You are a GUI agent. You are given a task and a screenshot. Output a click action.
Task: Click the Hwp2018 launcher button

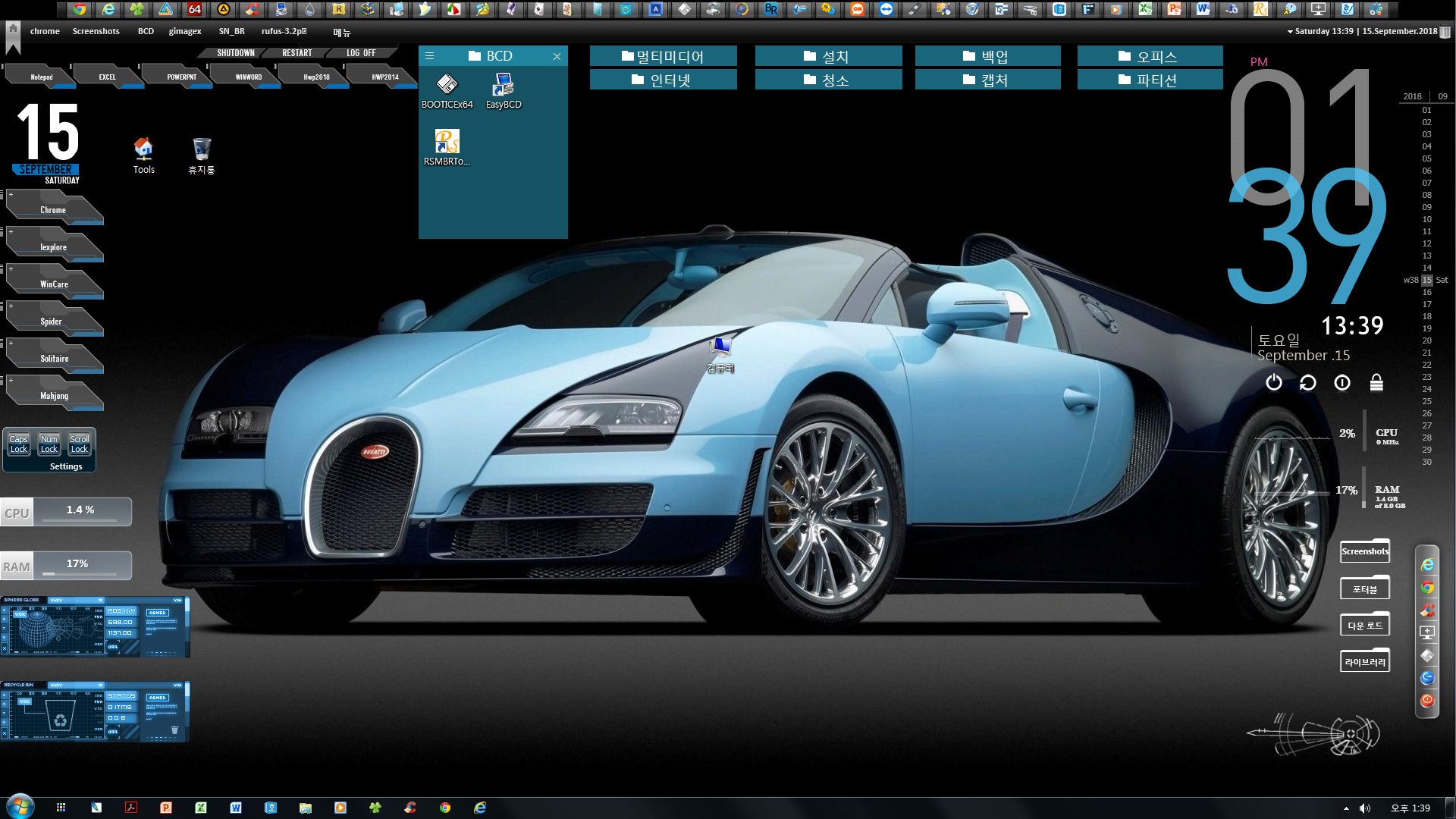(x=316, y=77)
